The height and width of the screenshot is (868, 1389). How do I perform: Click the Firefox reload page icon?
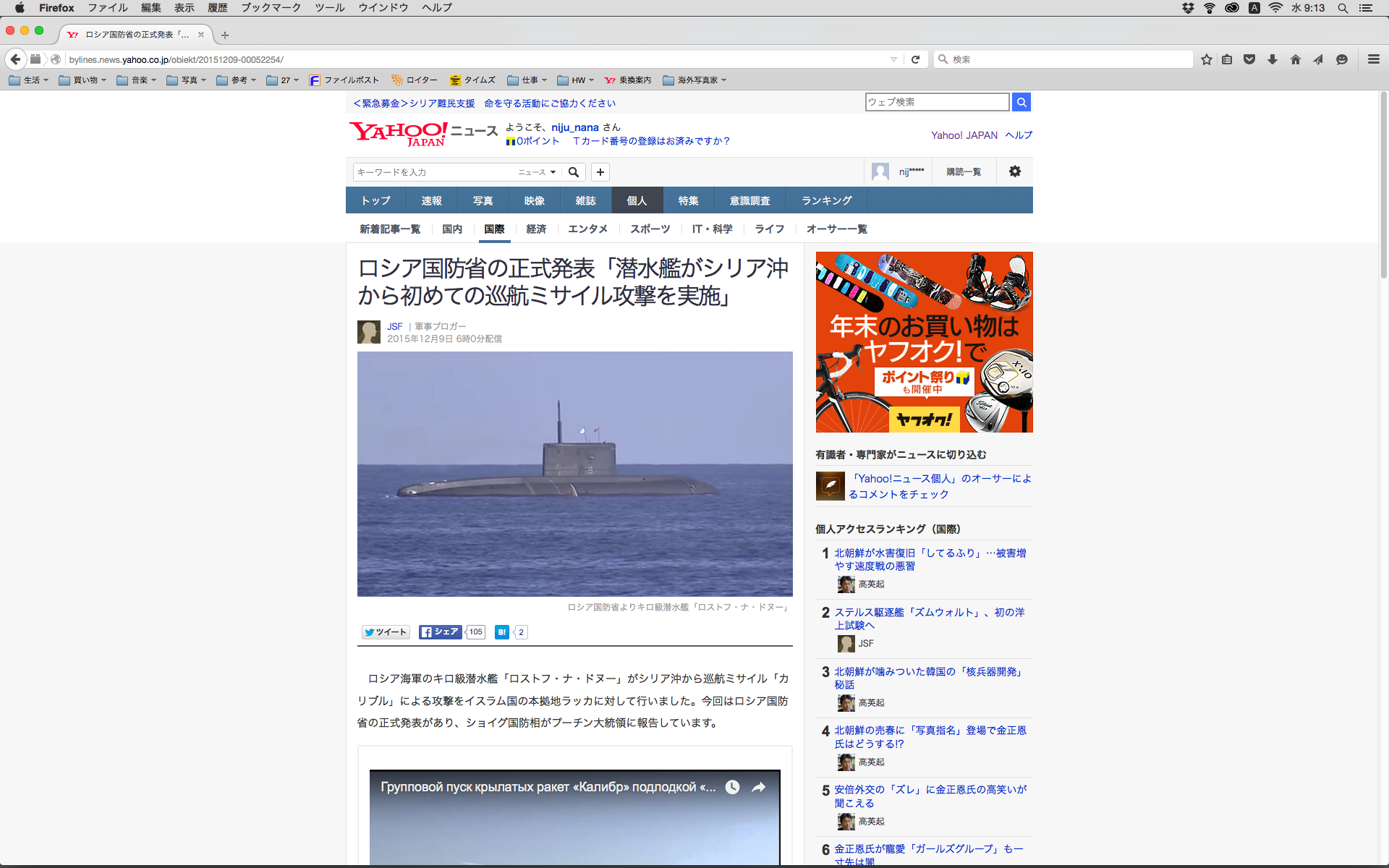(x=915, y=59)
